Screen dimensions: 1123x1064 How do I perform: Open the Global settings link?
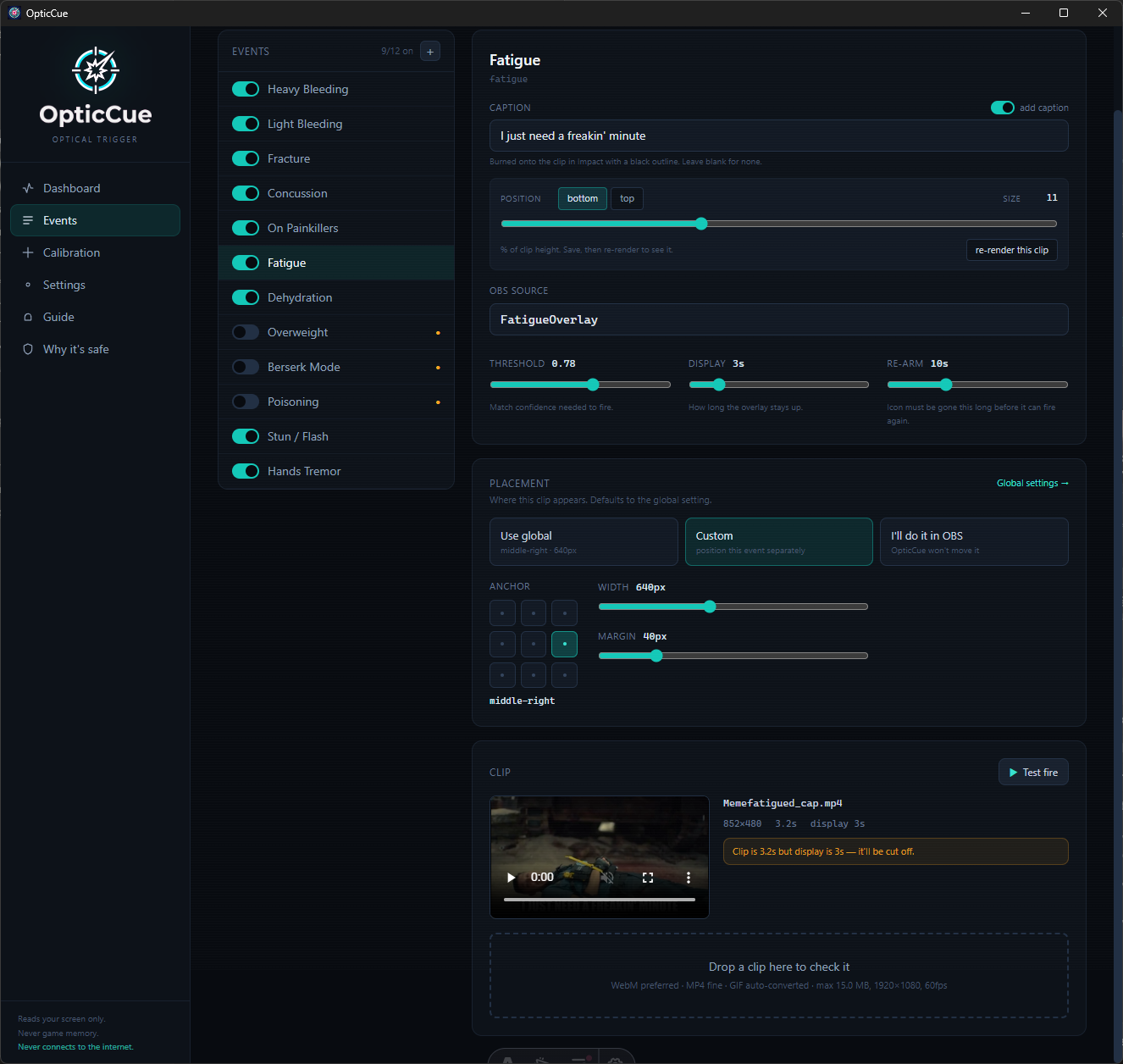pos(1032,483)
